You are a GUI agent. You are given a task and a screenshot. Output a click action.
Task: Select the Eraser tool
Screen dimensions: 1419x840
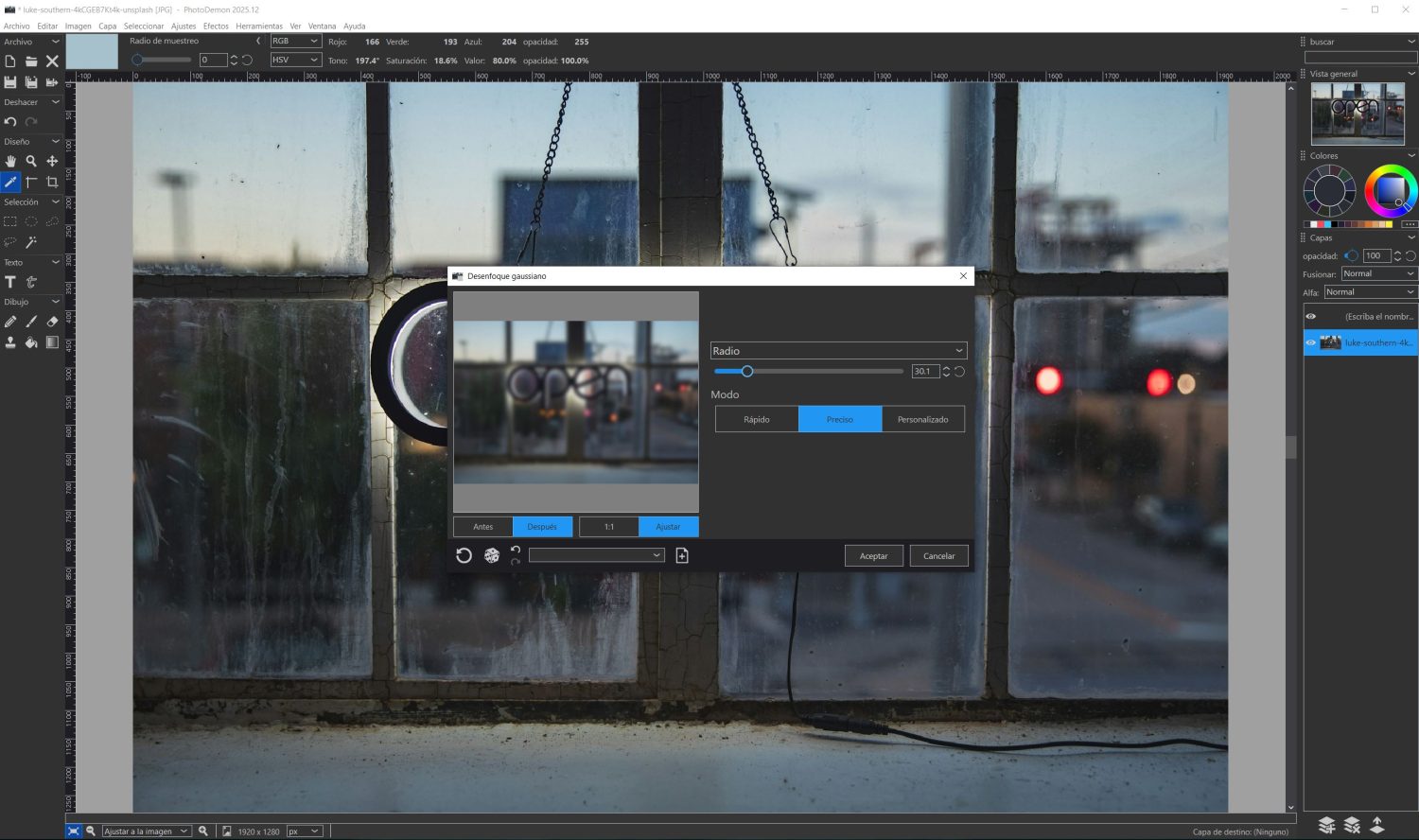(52, 322)
